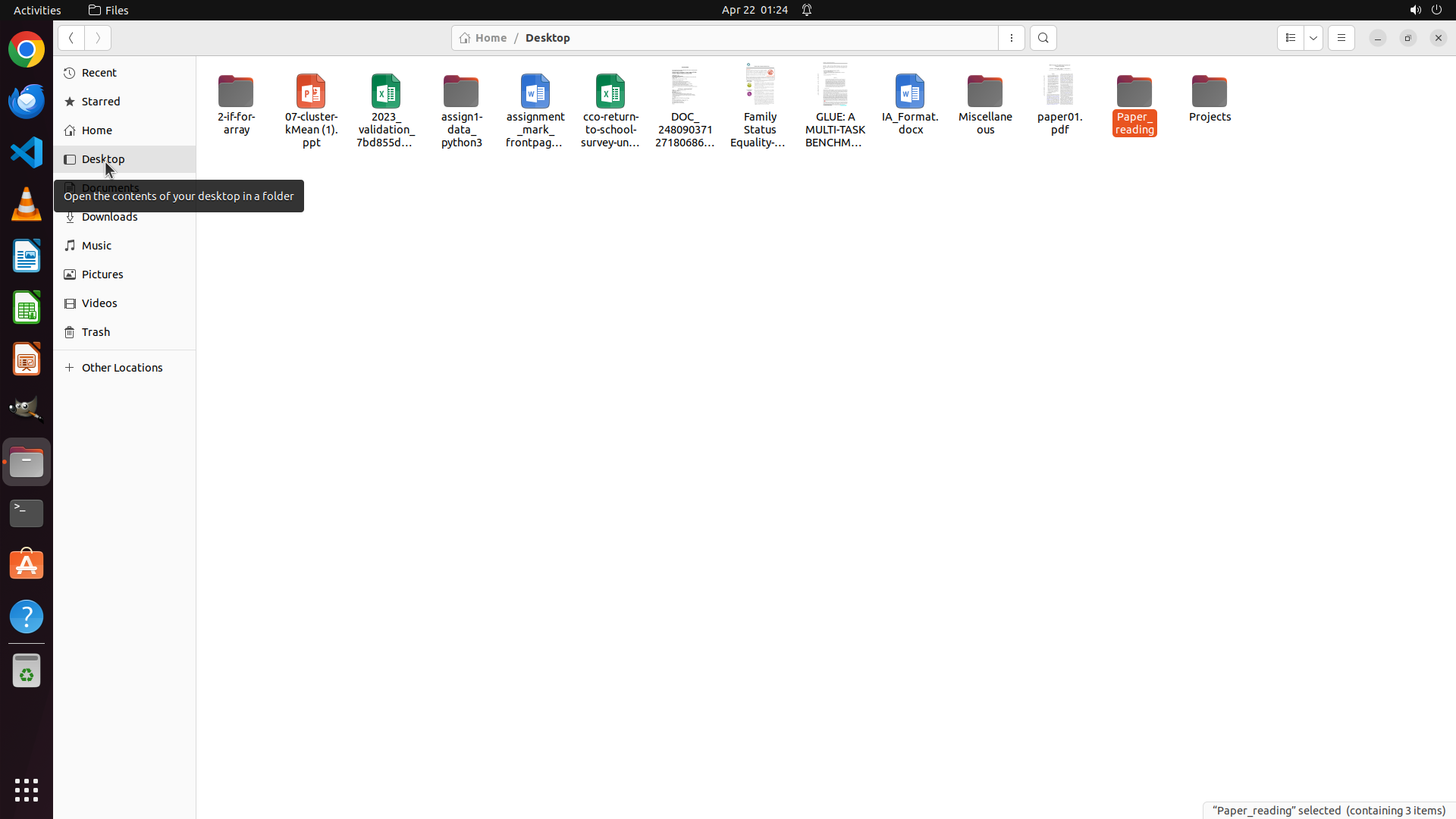Open the path options three-dot menu
The height and width of the screenshot is (819, 1456).
pyautogui.click(x=1011, y=38)
